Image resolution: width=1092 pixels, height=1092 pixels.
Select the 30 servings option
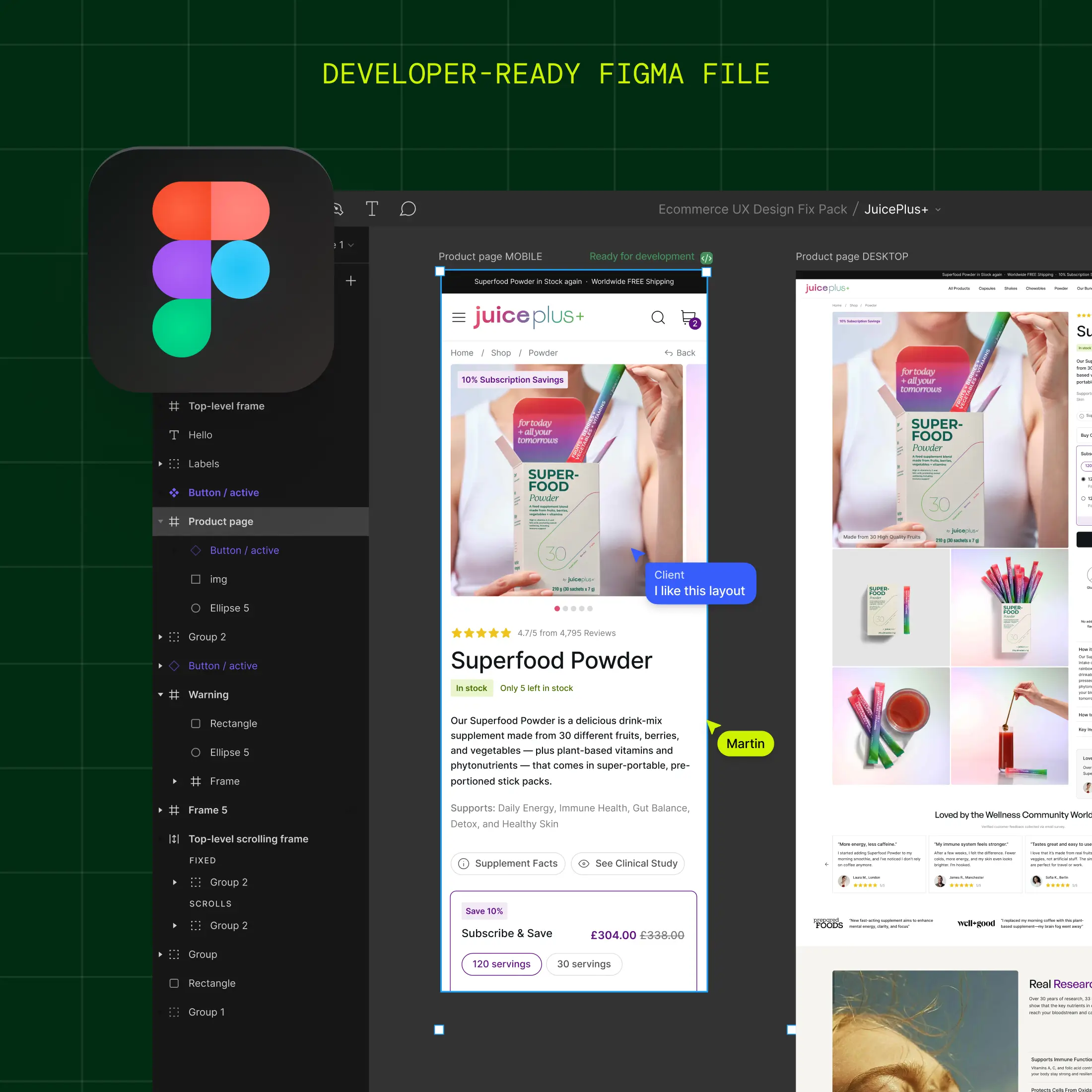(x=584, y=964)
